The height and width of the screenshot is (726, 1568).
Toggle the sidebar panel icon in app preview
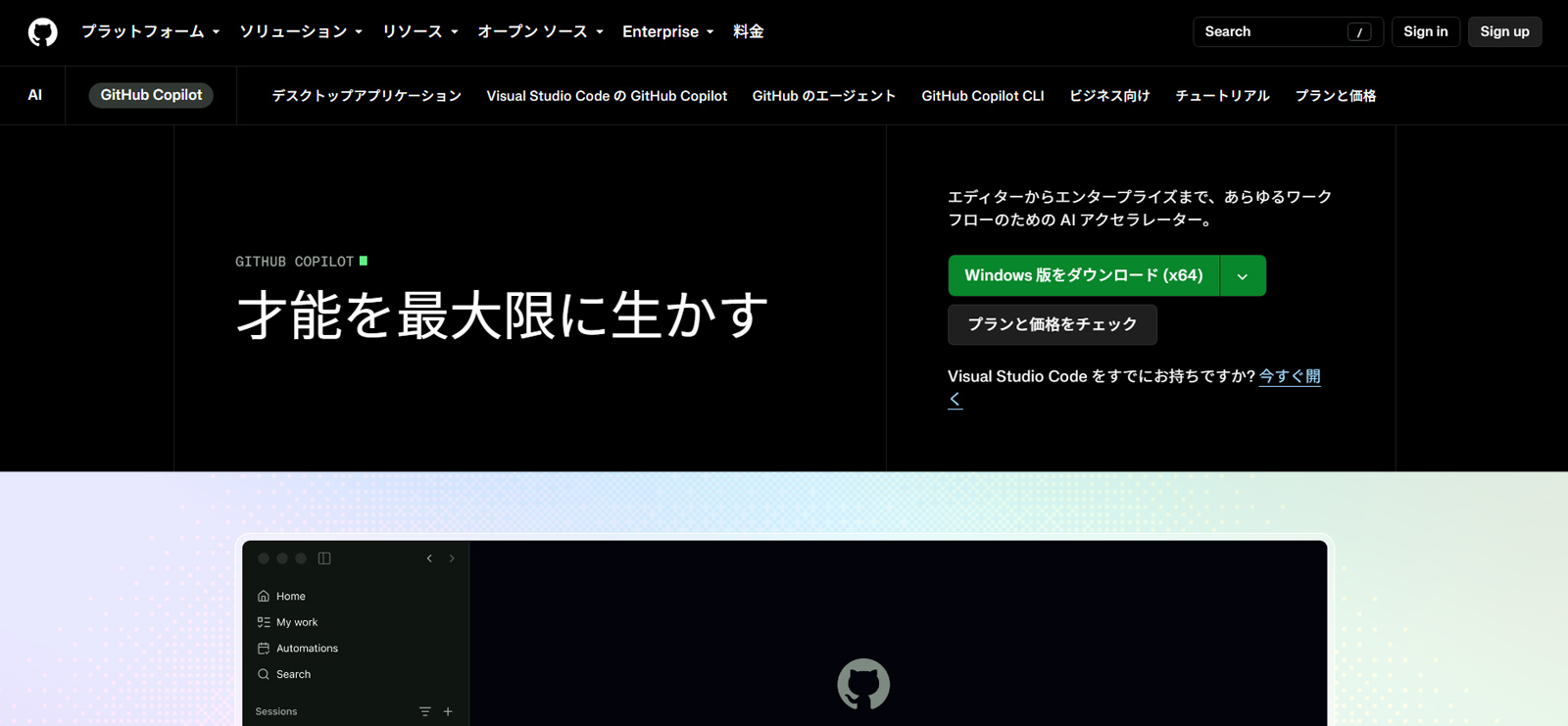coord(324,558)
